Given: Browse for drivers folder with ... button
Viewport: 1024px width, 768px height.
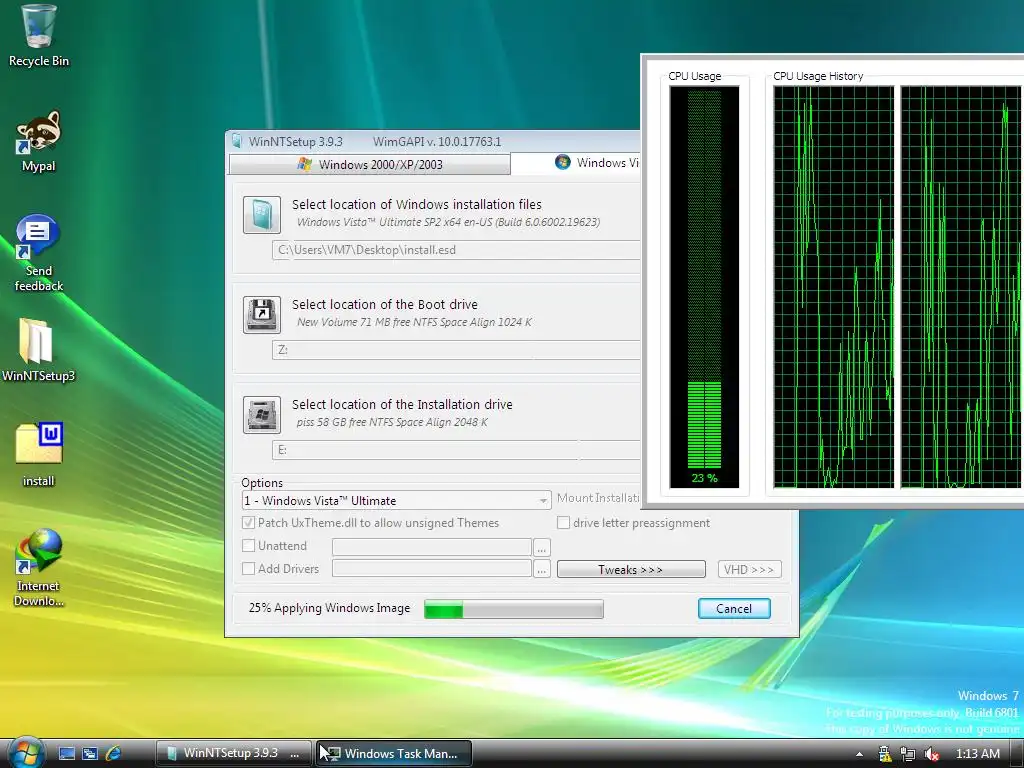Looking at the screenshot, I should pyautogui.click(x=541, y=569).
